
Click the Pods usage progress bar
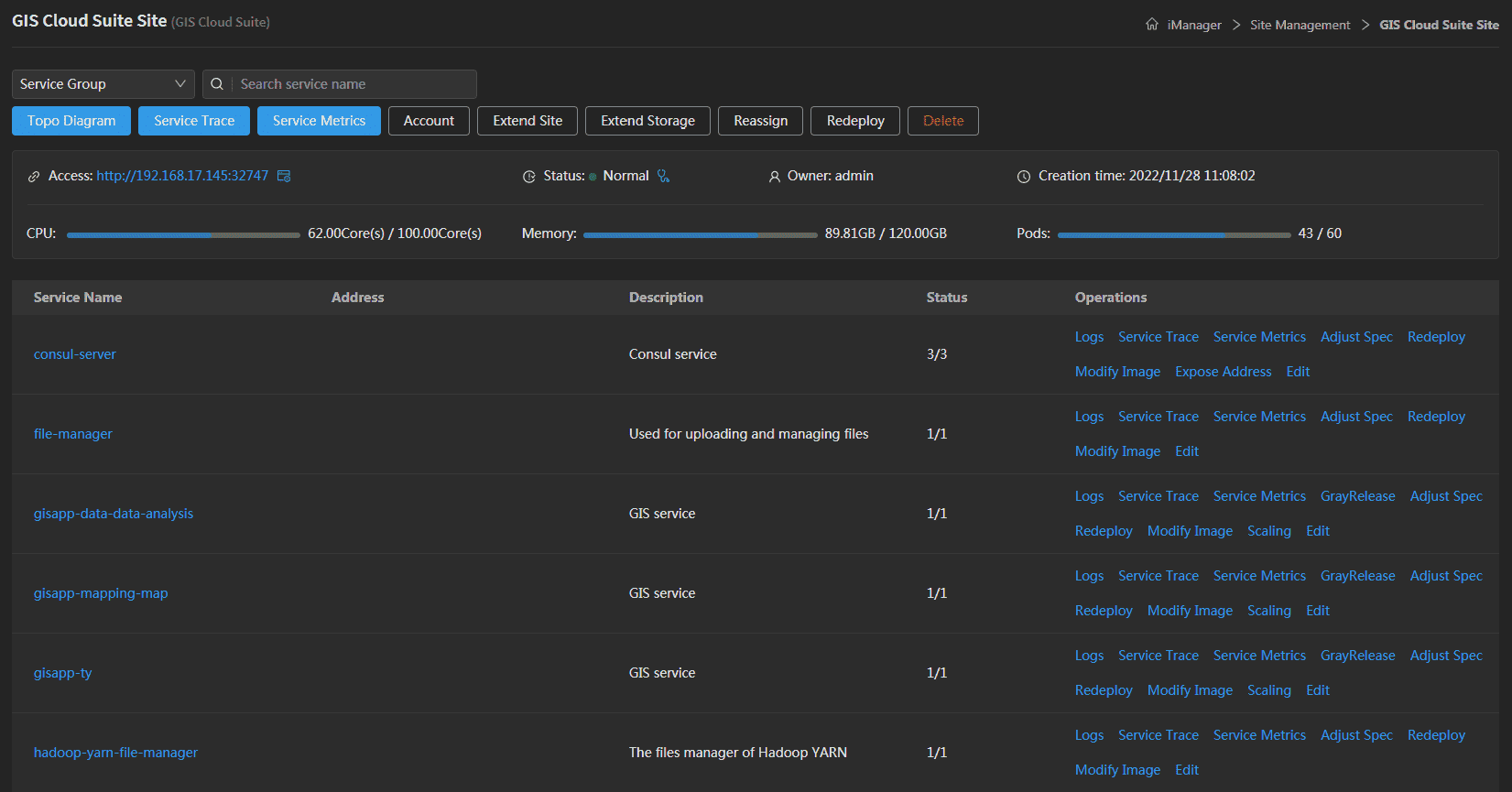click(1174, 235)
